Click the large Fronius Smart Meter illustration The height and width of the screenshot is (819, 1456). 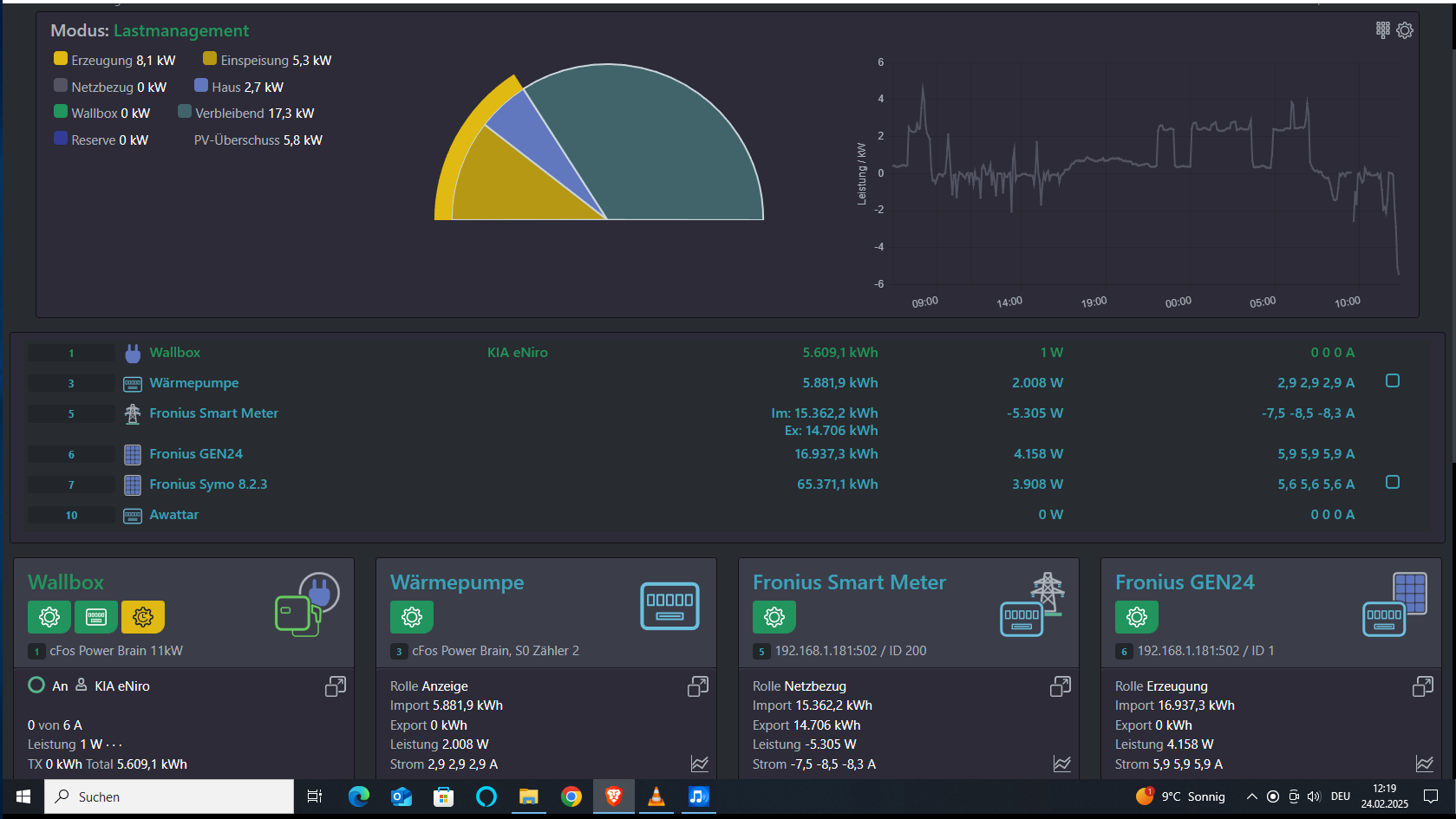point(1032,604)
